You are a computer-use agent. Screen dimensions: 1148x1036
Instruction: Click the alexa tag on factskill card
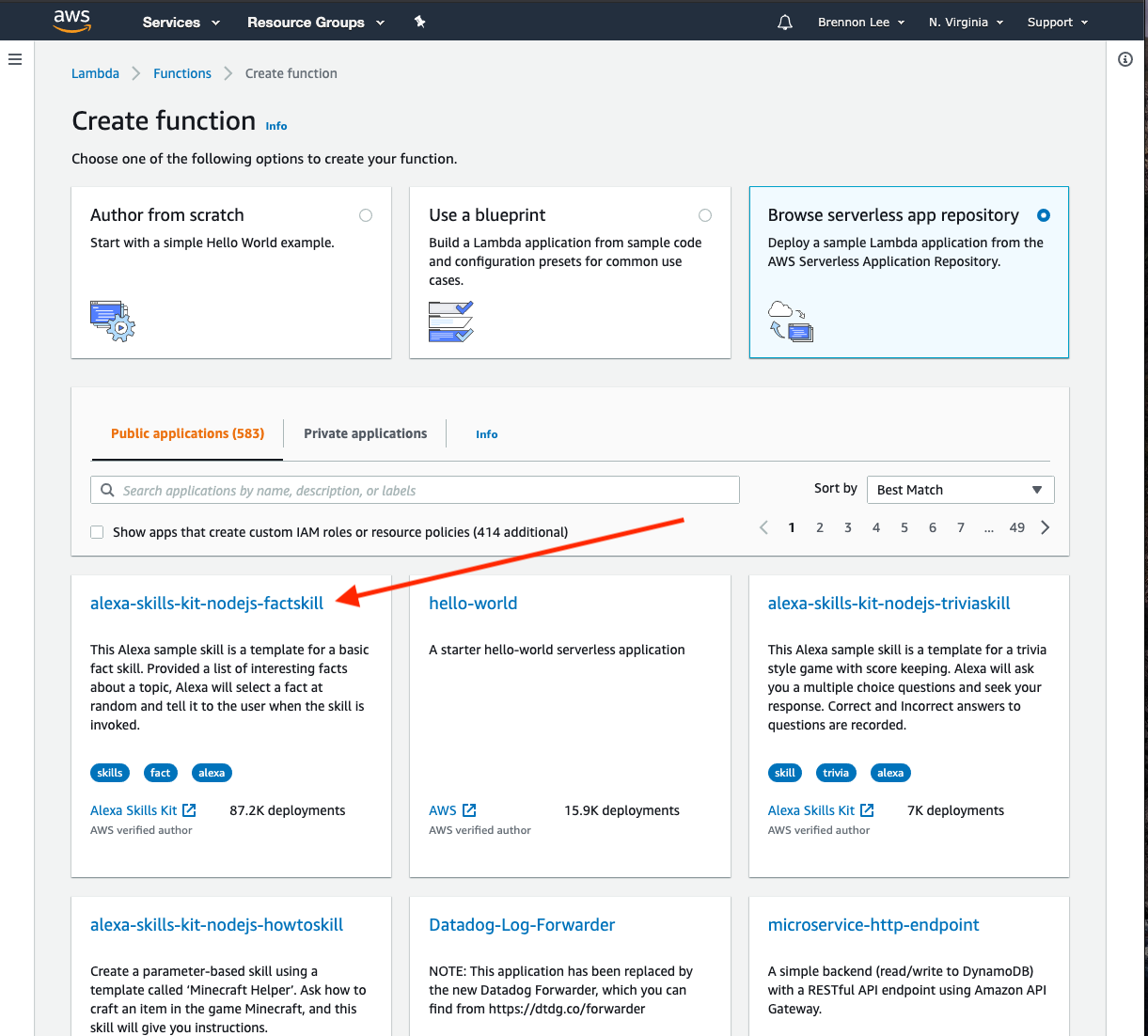212,773
